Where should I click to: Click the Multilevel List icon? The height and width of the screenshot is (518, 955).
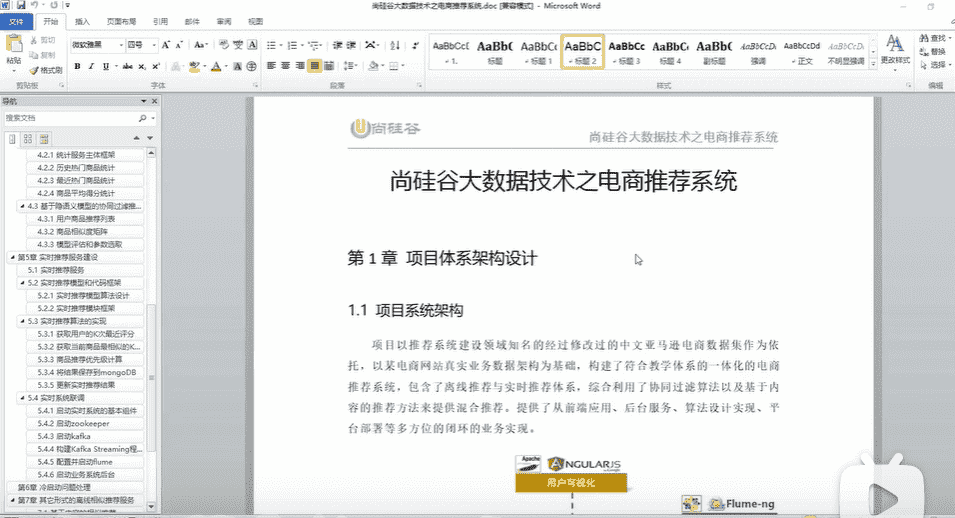point(314,45)
